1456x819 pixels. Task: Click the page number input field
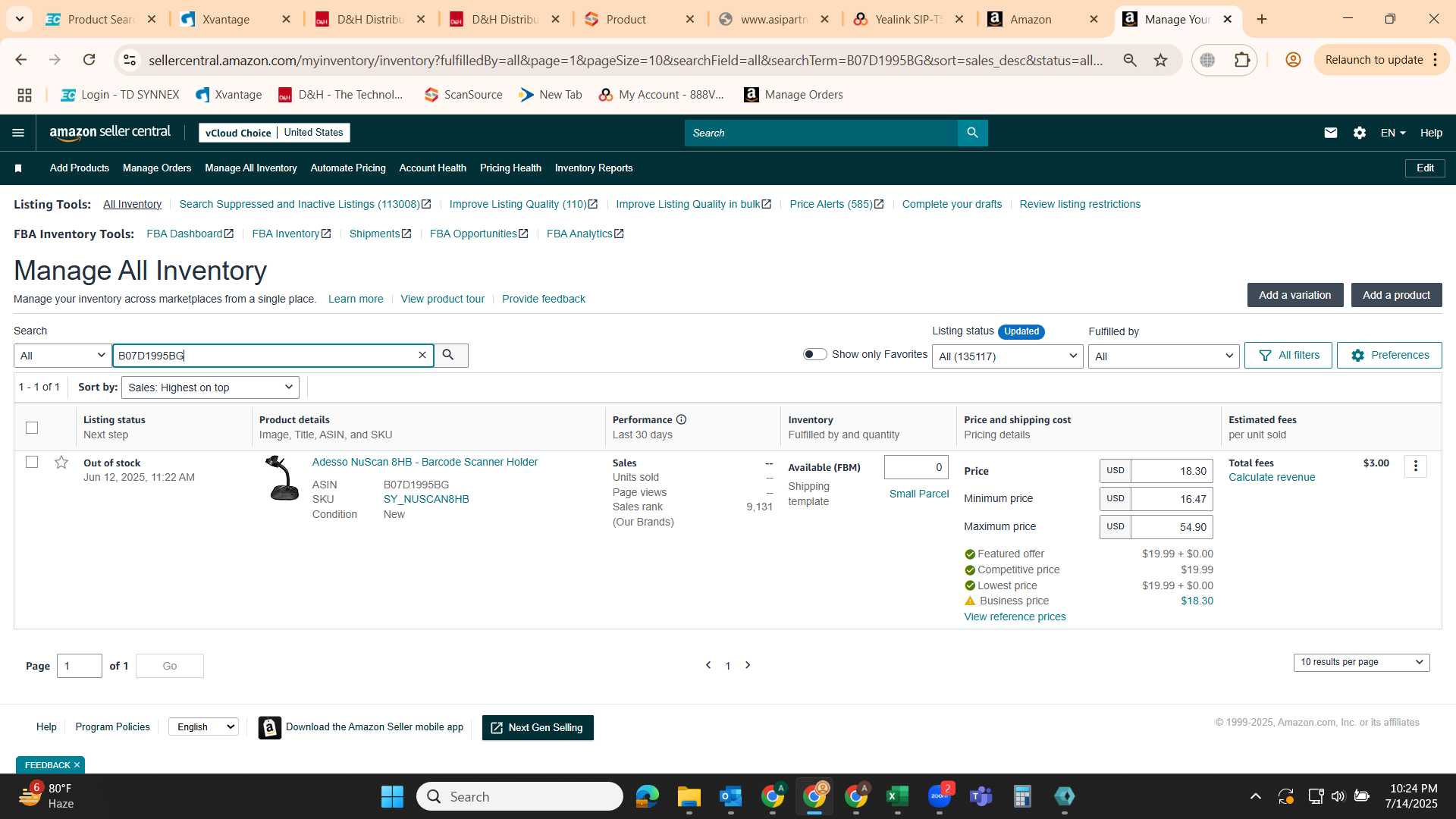tap(80, 666)
